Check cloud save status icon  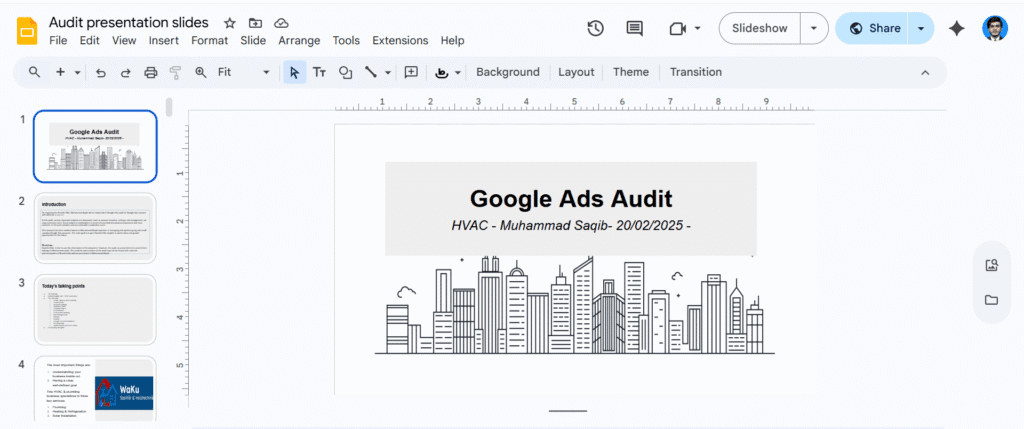281,24
